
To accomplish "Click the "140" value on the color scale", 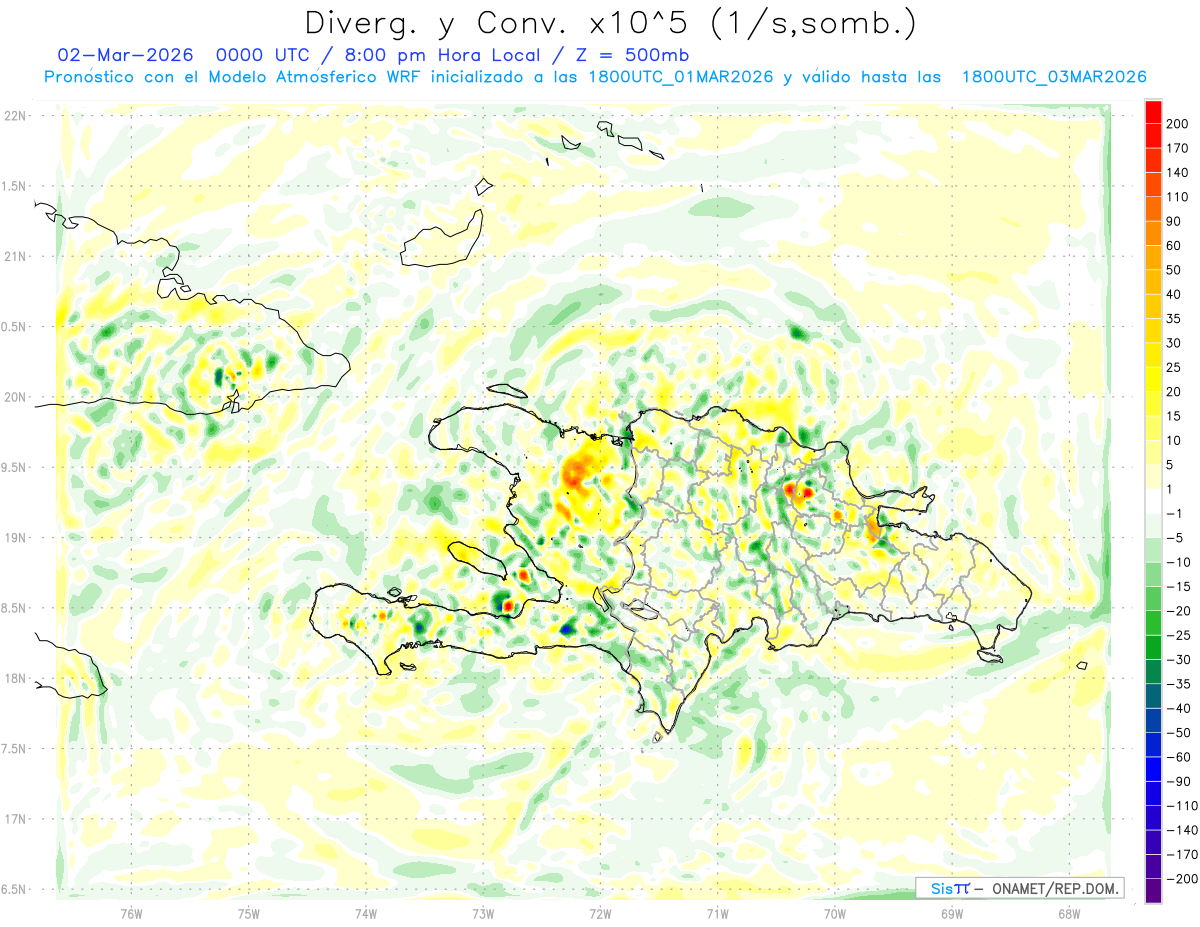I will tap(1177, 172).
